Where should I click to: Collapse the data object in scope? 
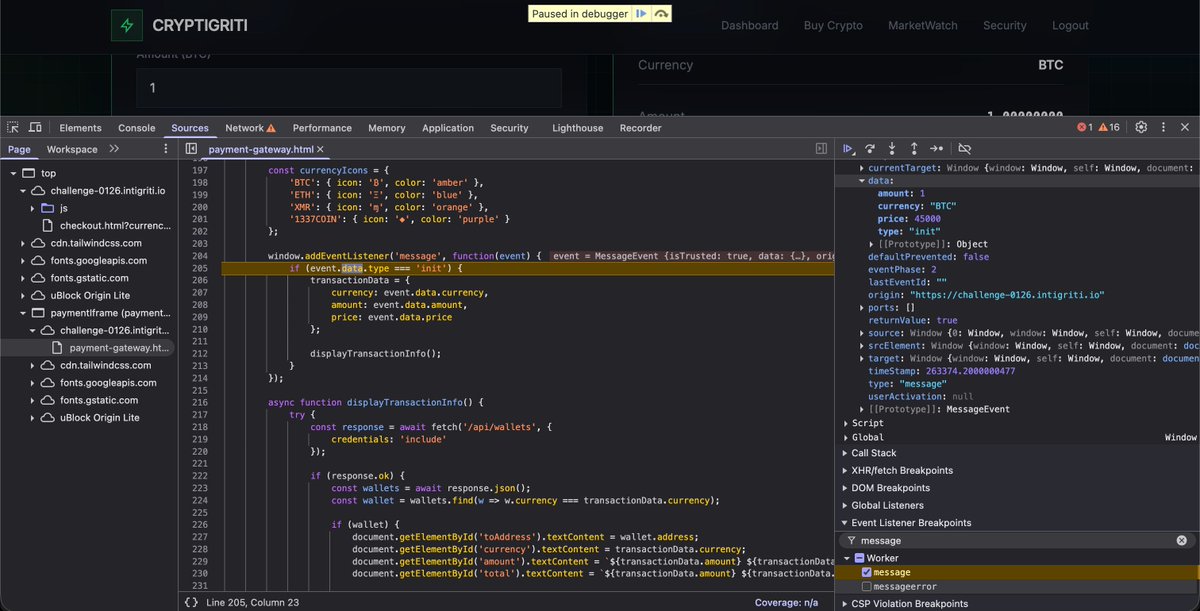pyautogui.click(x=863, y=181)
